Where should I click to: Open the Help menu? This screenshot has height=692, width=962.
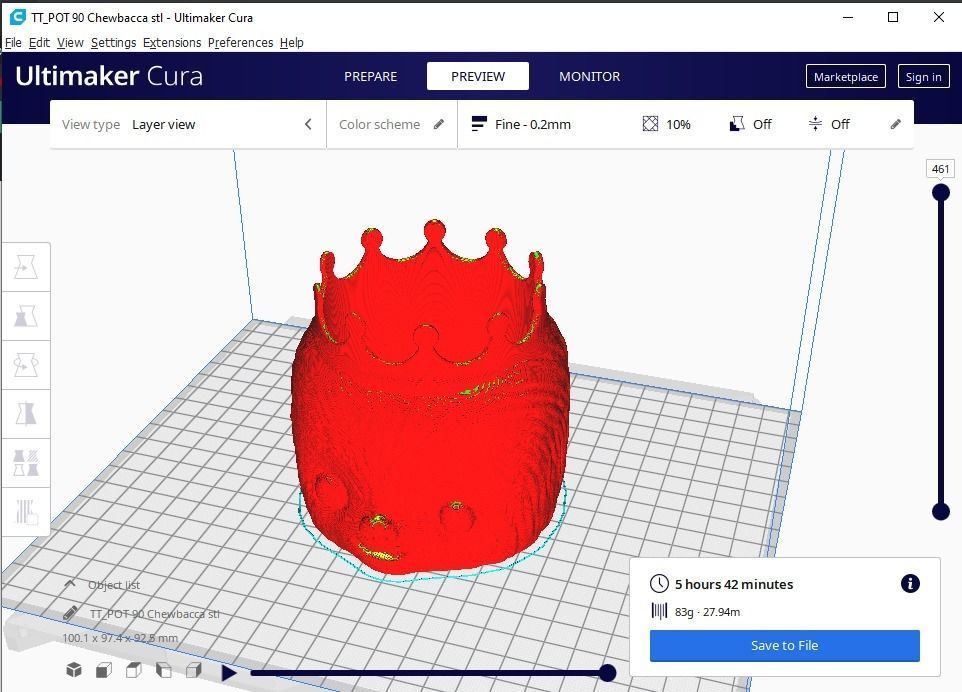[291, 42]
